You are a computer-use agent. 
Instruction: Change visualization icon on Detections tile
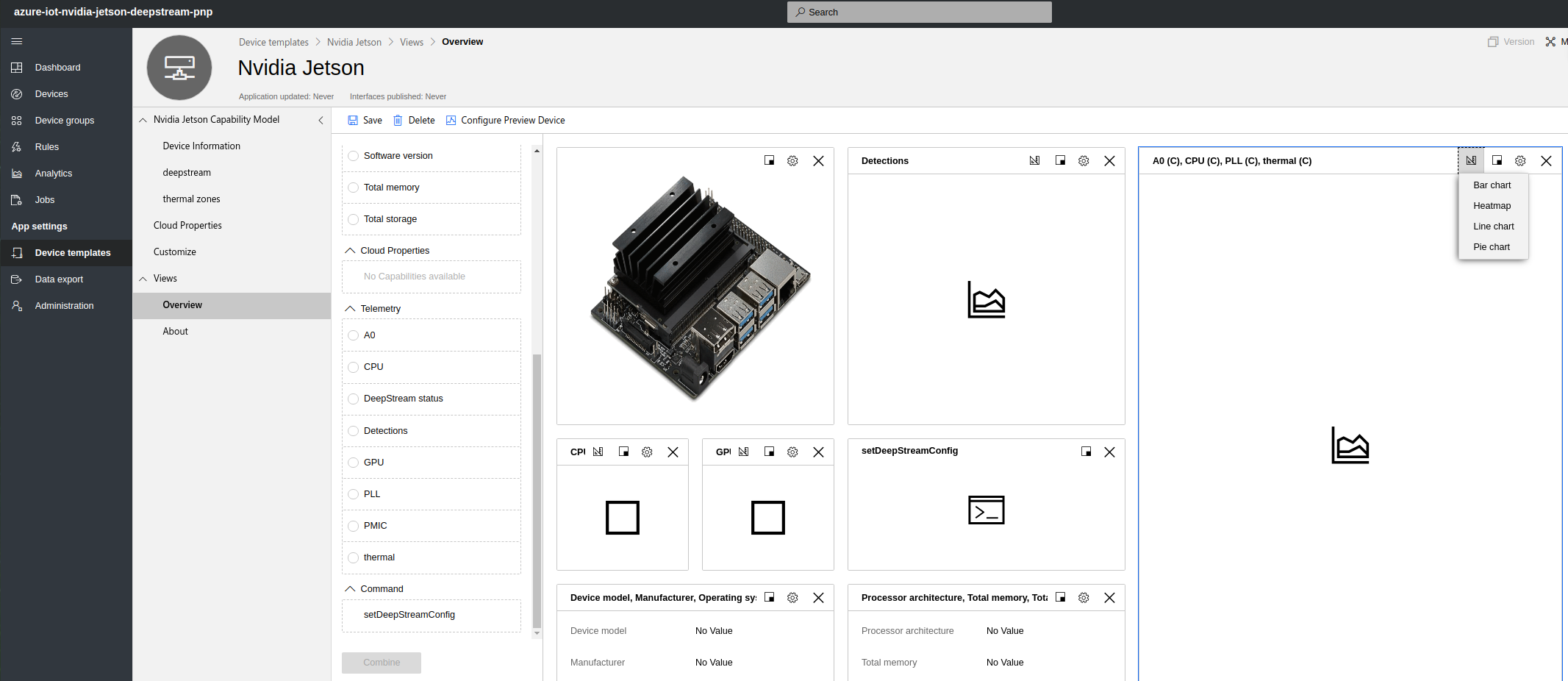click(1035, 160)
